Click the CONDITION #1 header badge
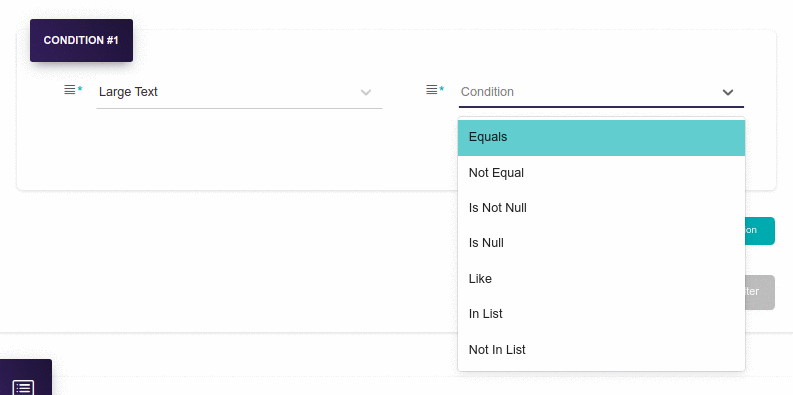The height and width of the screenshot is (395, 793). [x=81, y=40]
